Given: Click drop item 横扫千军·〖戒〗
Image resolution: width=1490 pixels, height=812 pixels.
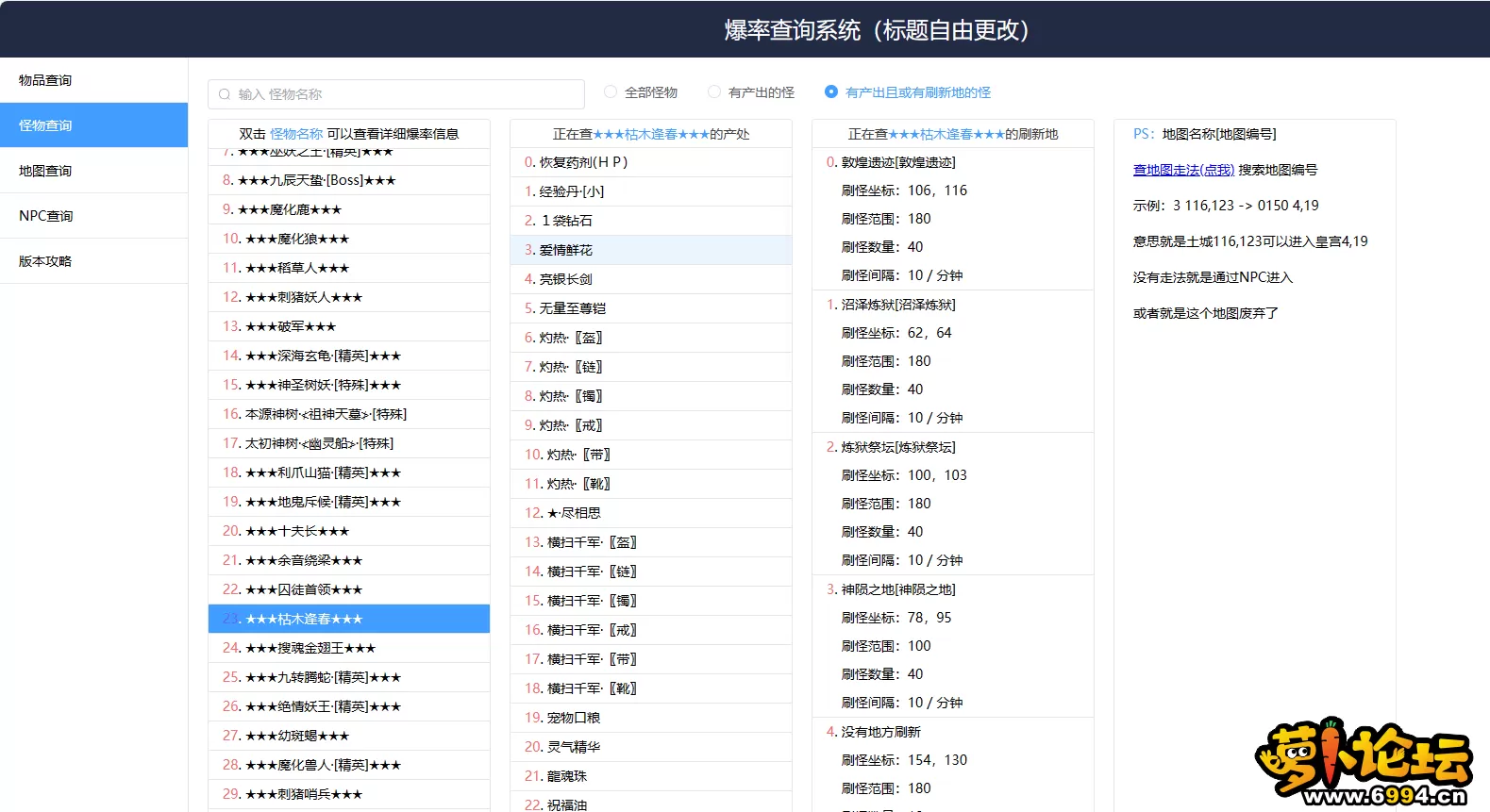Looking at the screenshot, I should point(651,630).
